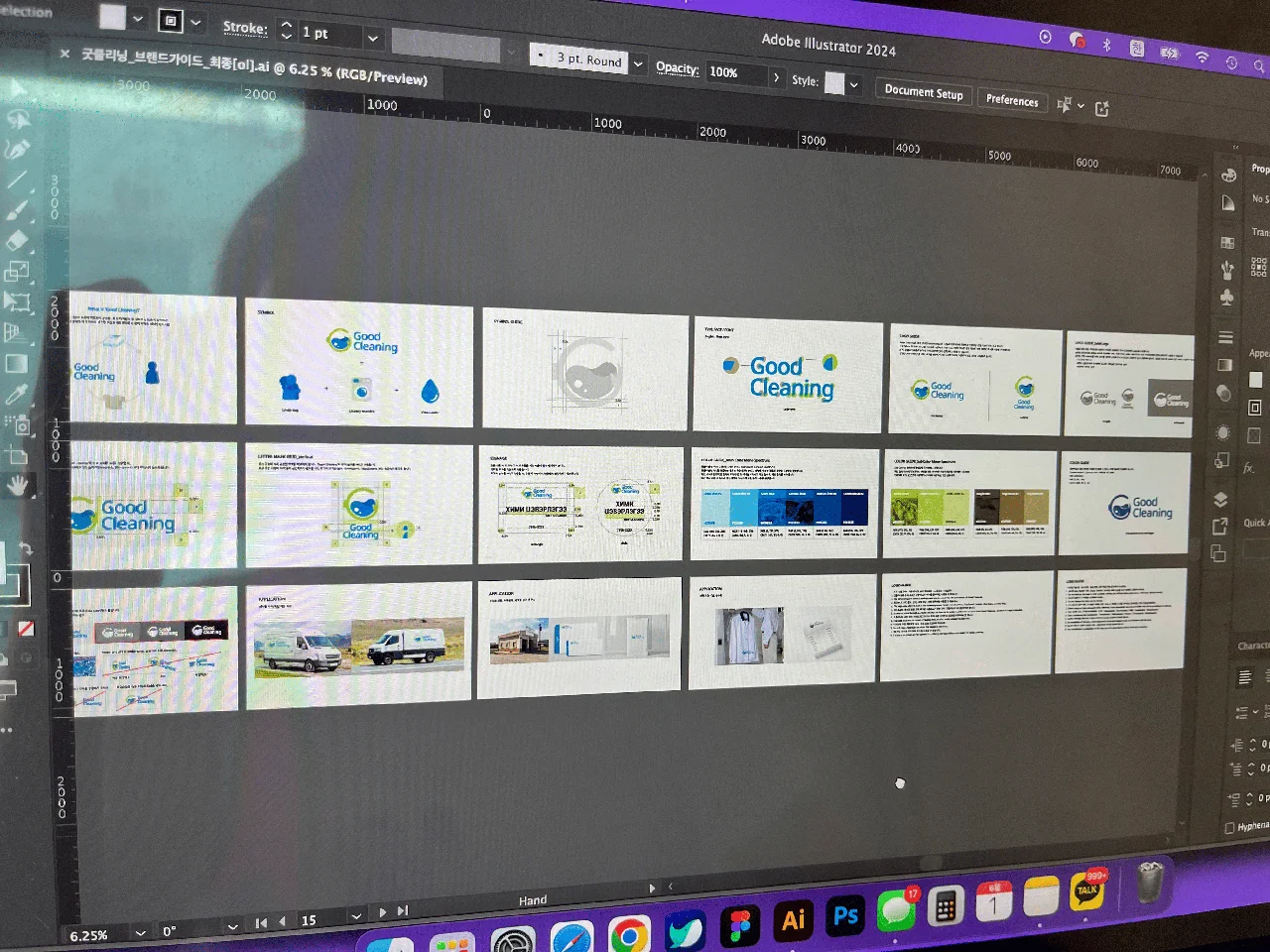The height and width of the screenshot is (952, 1270).
Task: Open the Color Guide panel icon
Action: [x=1228, y=203]
